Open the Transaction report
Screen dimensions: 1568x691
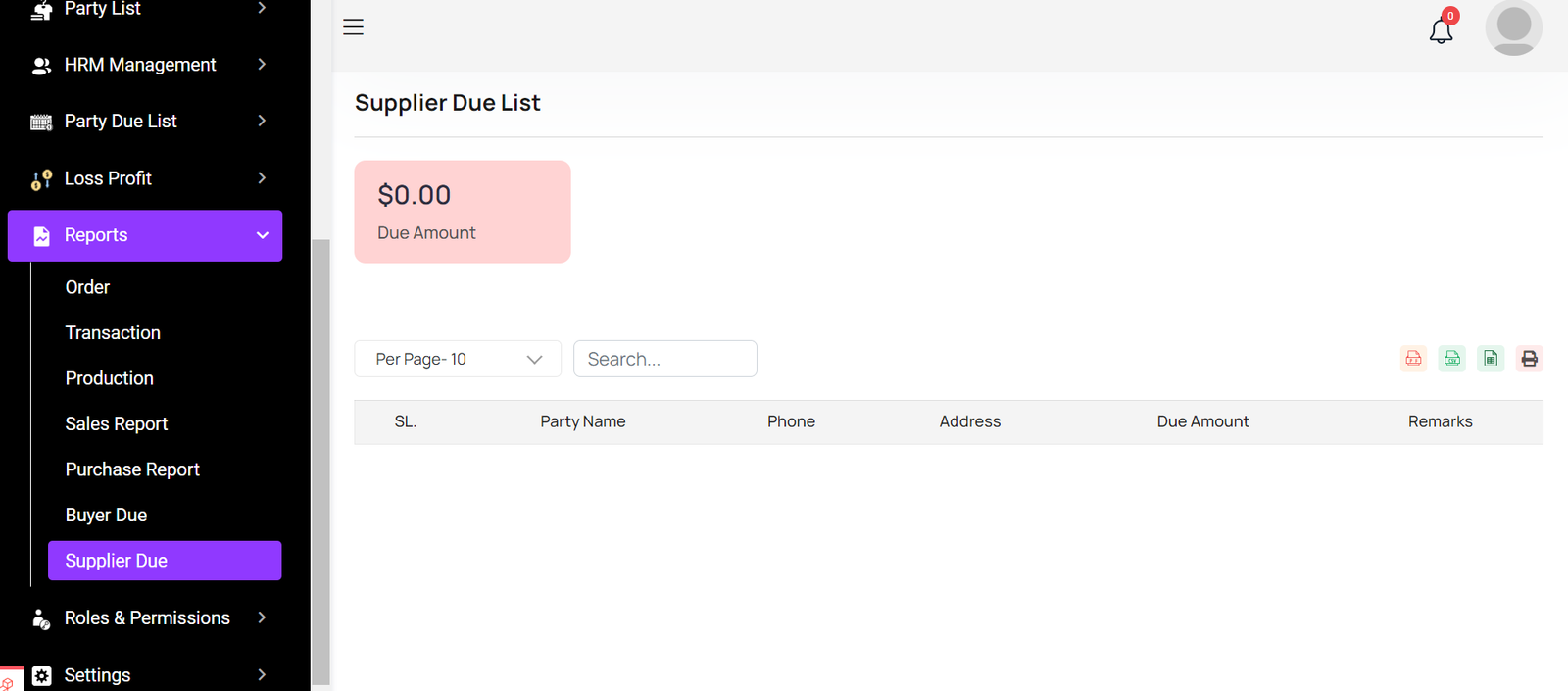(113, 332)
